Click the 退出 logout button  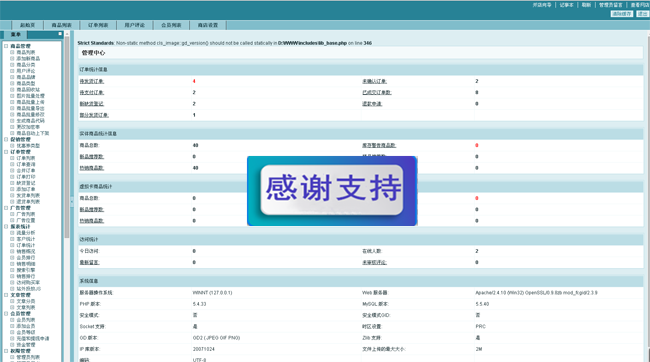click(642, 14)
